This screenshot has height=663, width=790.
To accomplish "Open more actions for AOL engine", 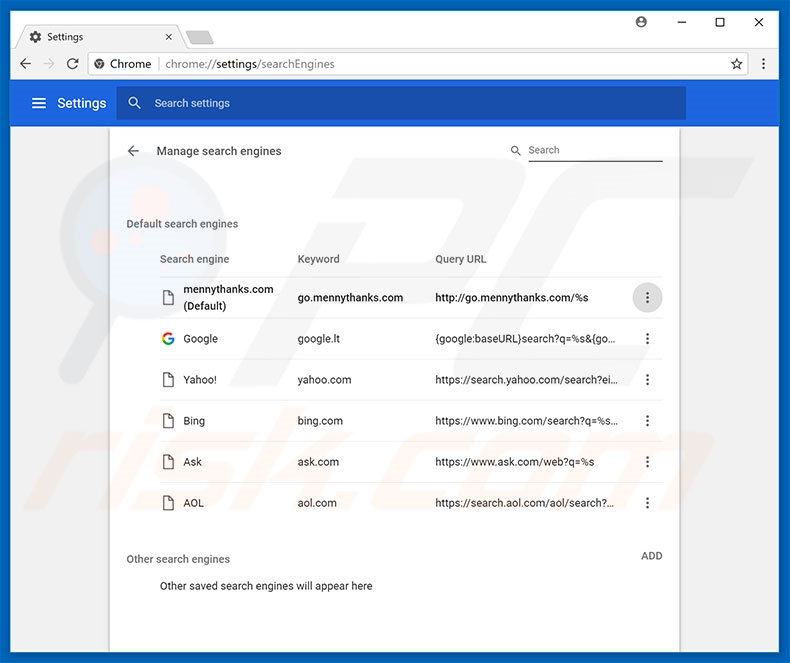I will click(647, 503).
